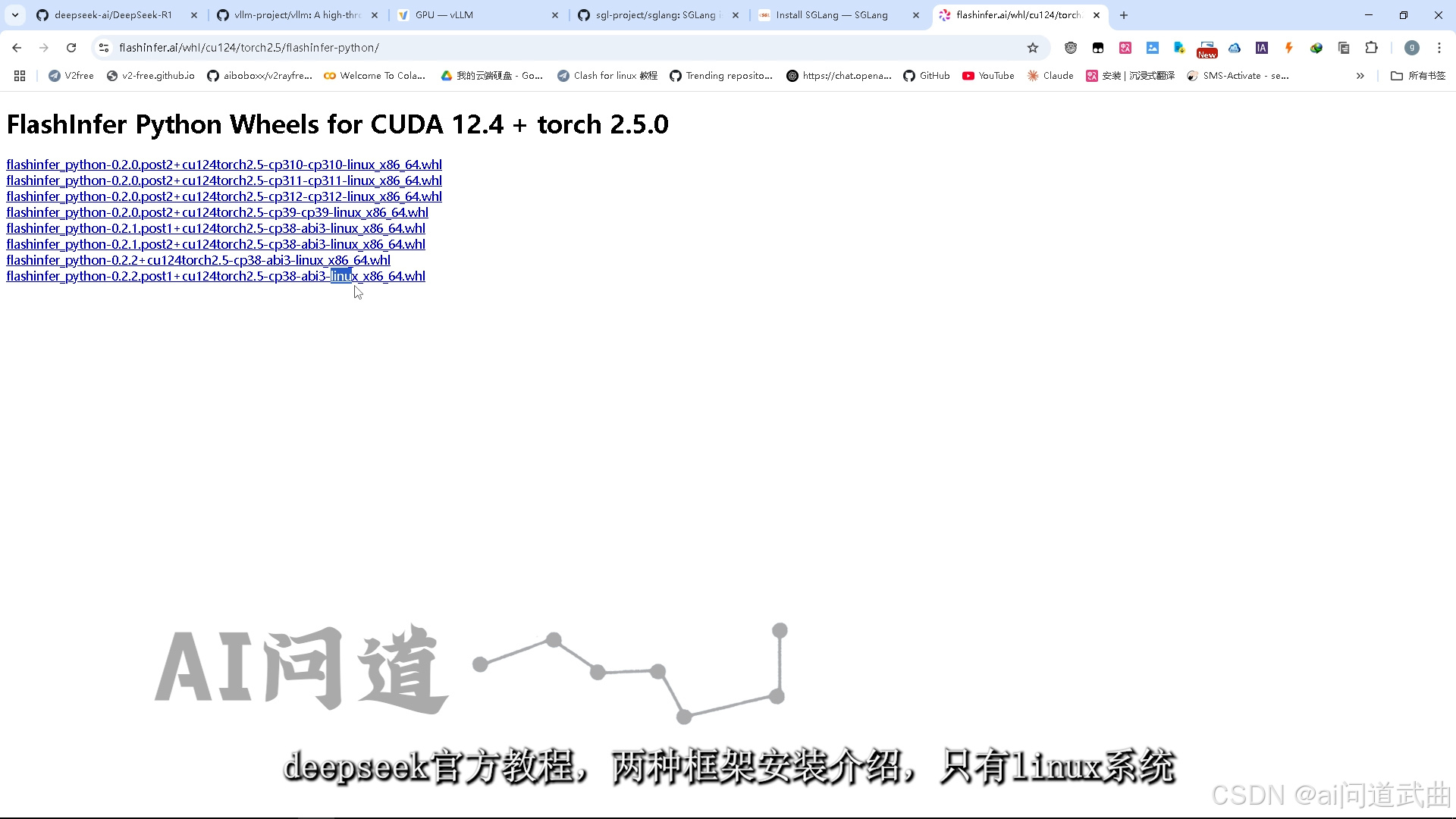Viewport: 1456px width, 819px height.
Task: Expand the tab search dropdown arrow
Action: (x=14, y=15)
